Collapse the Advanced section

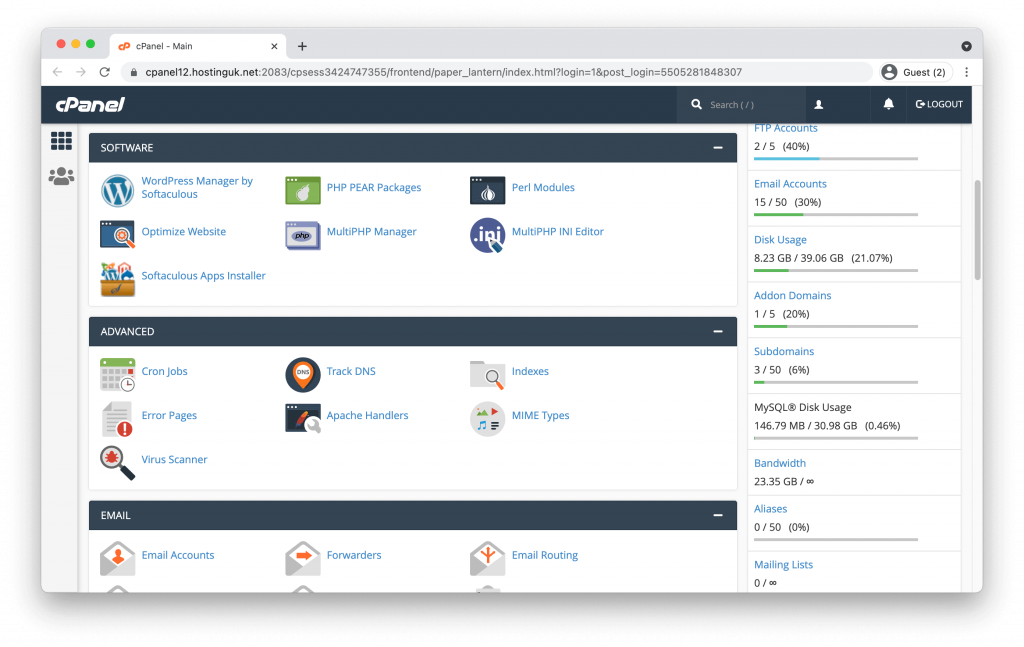click(x=717, y=332)
